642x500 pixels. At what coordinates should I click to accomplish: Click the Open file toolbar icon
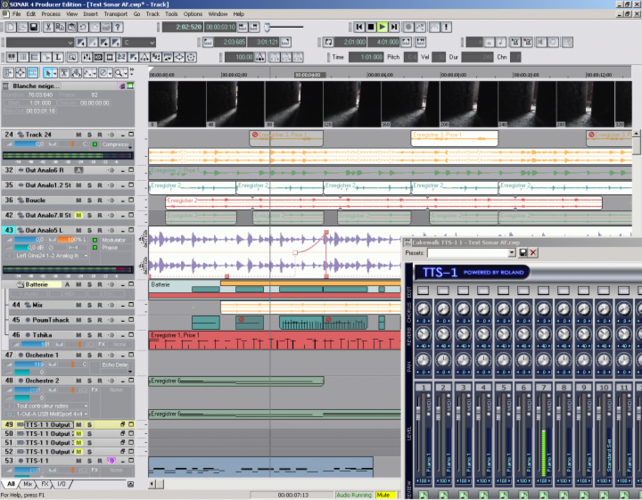[22, 27]
